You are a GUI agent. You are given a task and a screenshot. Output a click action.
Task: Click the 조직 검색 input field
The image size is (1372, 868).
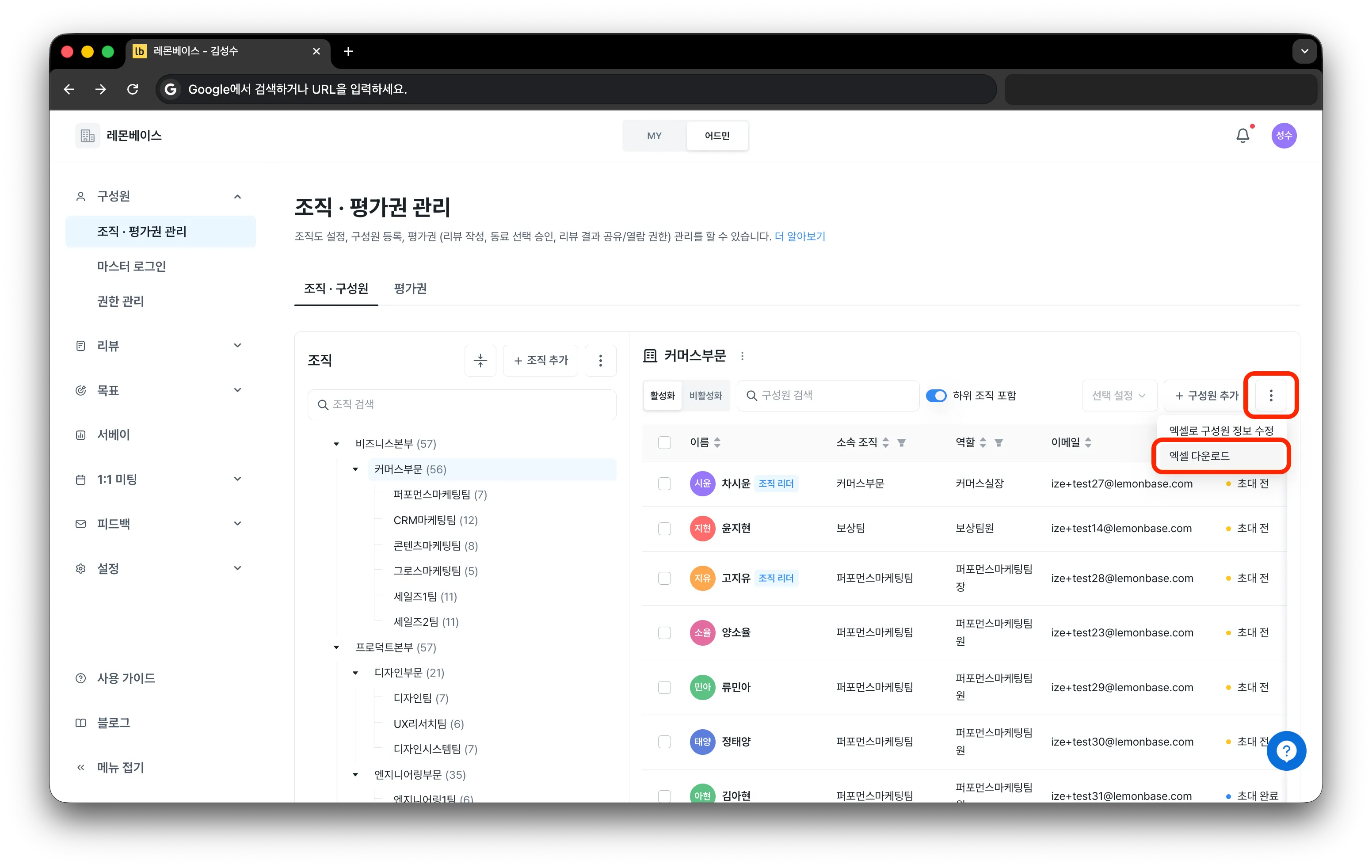point(461,404)
